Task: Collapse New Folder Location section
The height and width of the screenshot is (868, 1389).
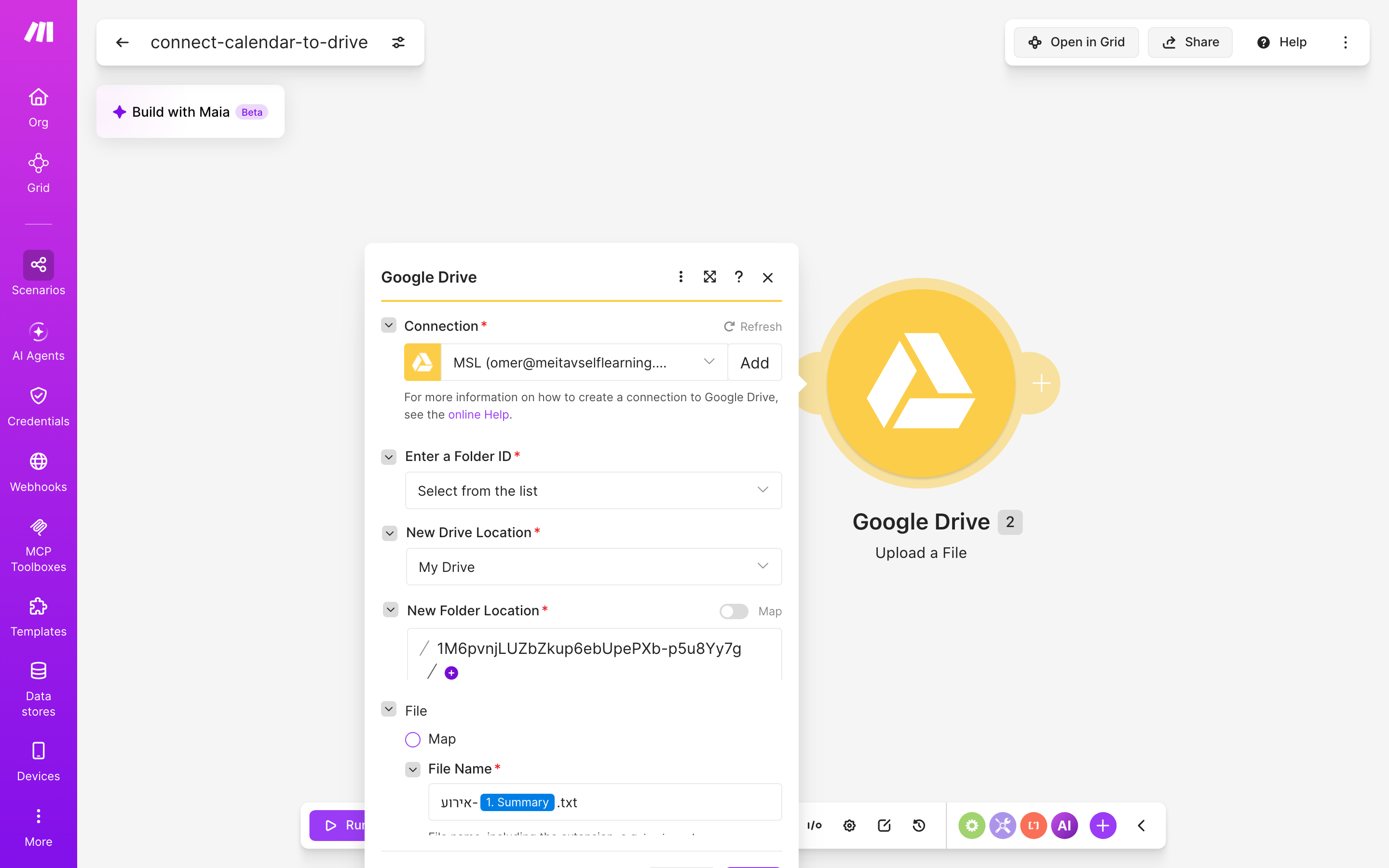Action: coord(391,610)
